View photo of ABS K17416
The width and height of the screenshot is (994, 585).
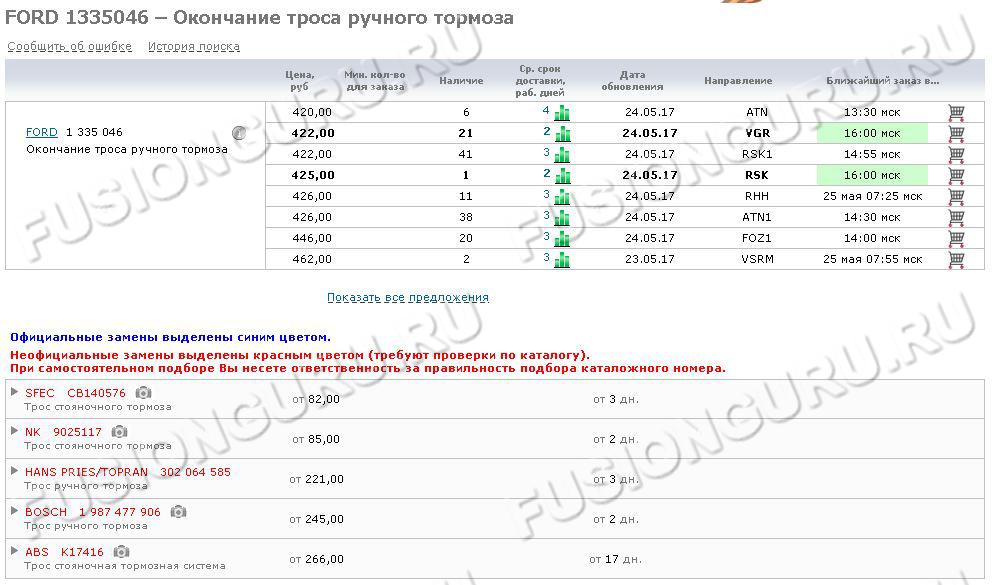[121, 551]
